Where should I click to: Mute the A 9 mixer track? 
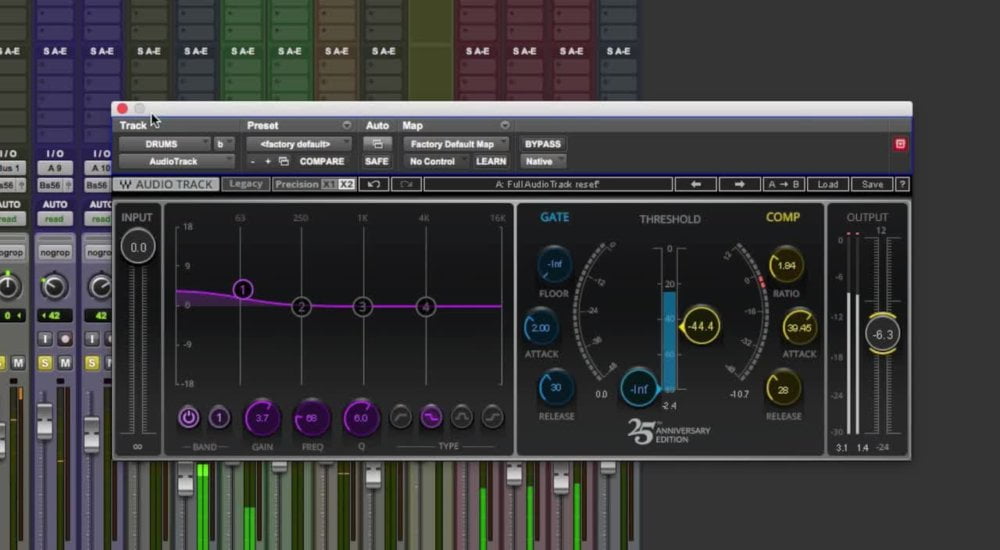64,363
